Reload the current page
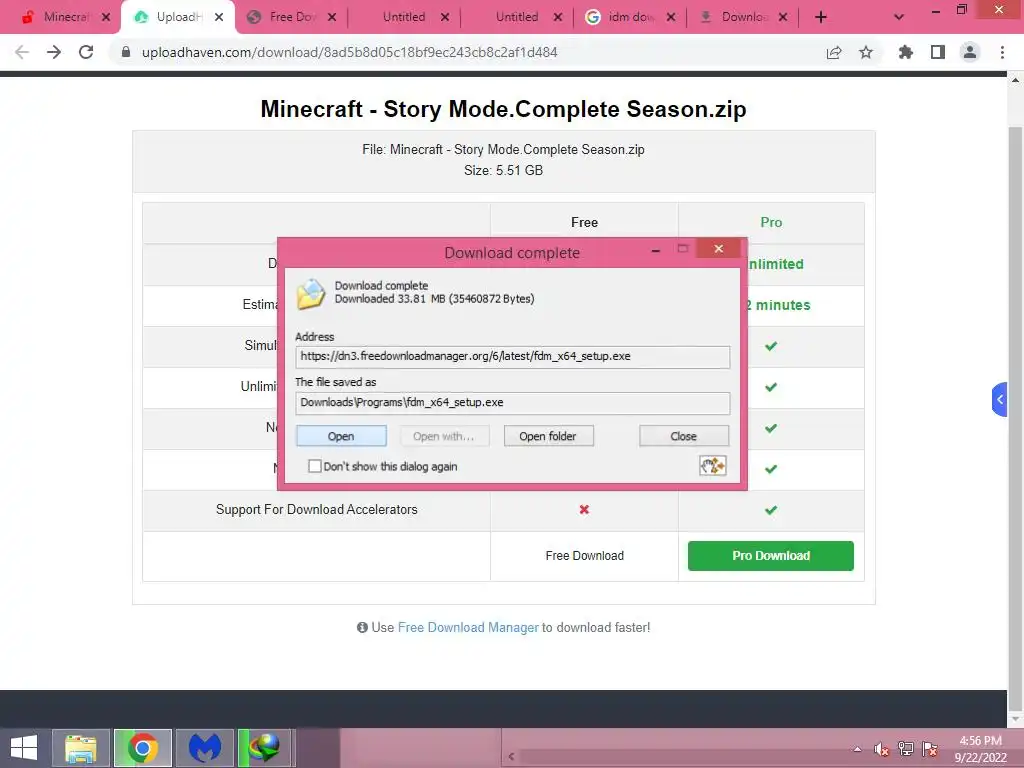 (86, 52)
